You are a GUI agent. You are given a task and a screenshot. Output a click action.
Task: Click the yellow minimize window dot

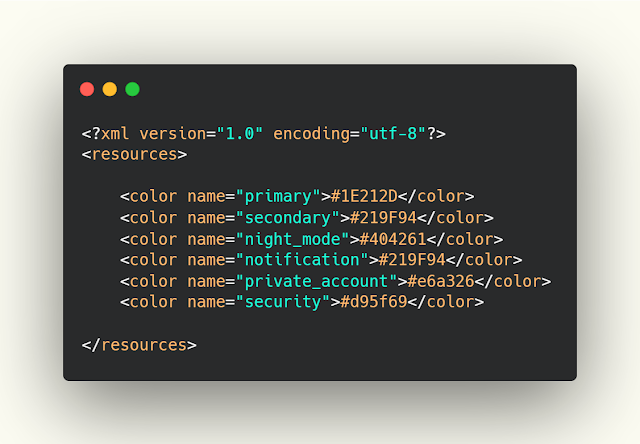coord(110,89)
